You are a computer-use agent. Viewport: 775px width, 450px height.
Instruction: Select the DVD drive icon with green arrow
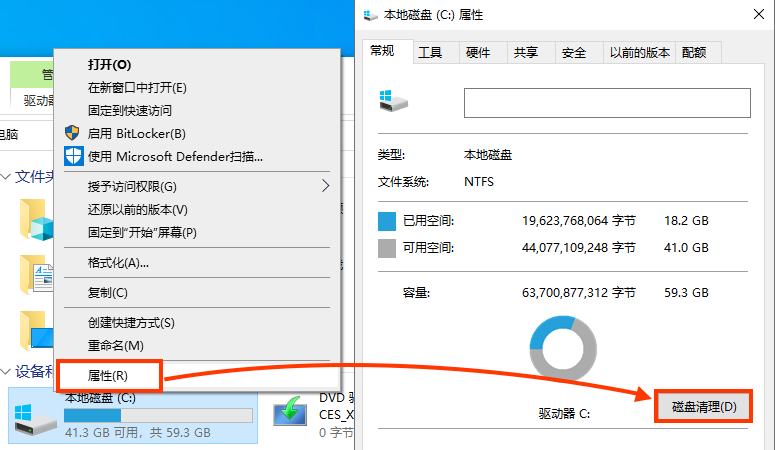click(x=290, y=410)
